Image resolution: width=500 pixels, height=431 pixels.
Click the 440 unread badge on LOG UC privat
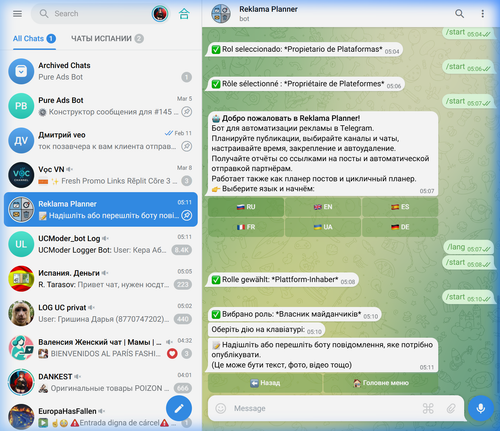(183, 319)
